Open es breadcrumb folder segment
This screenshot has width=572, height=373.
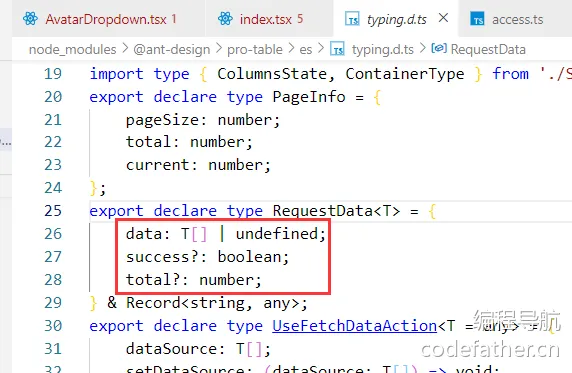tap(306, 49)
